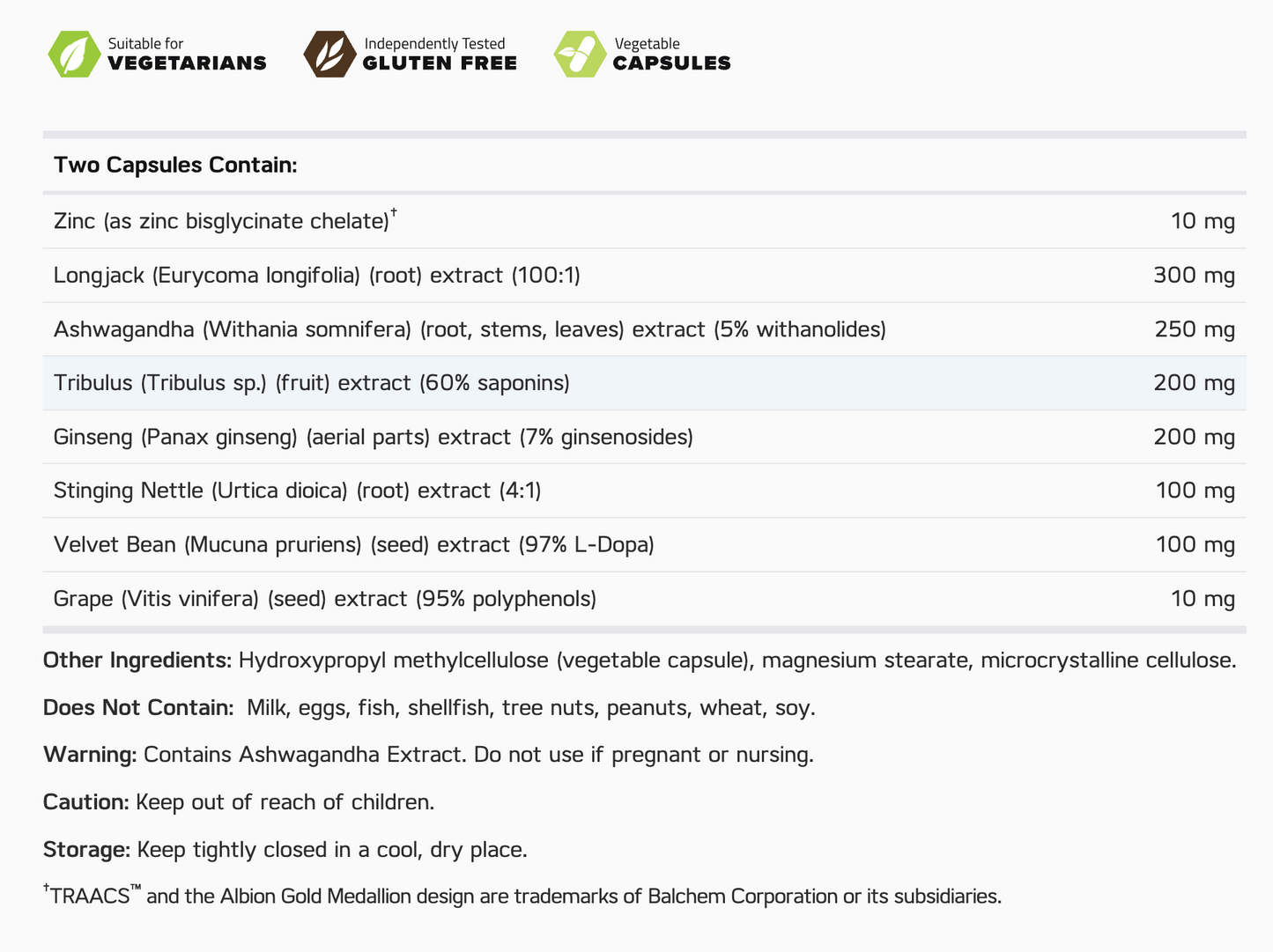The width and height of the screenshot is (1273, 952).
Task: Click the TRAACS trademark footnote text
Action: (522, 897)
